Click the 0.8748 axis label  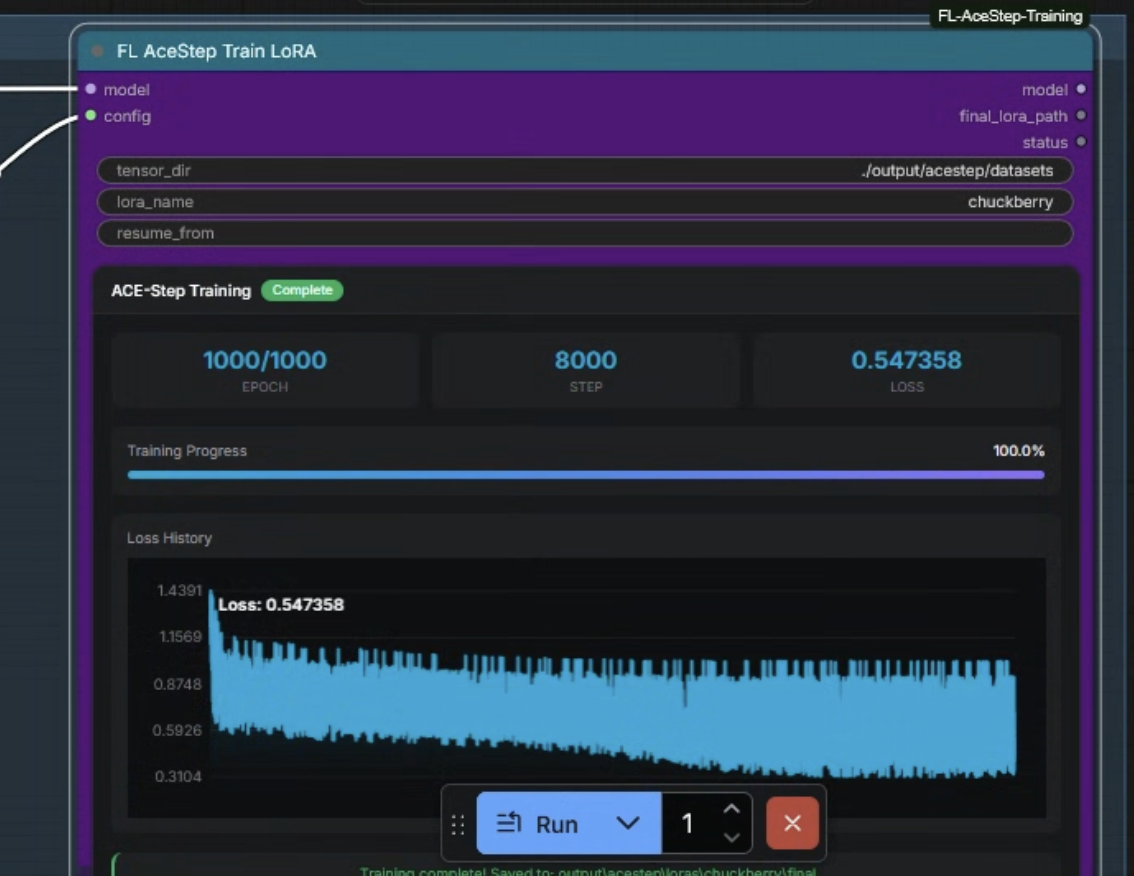click(177, 684)
